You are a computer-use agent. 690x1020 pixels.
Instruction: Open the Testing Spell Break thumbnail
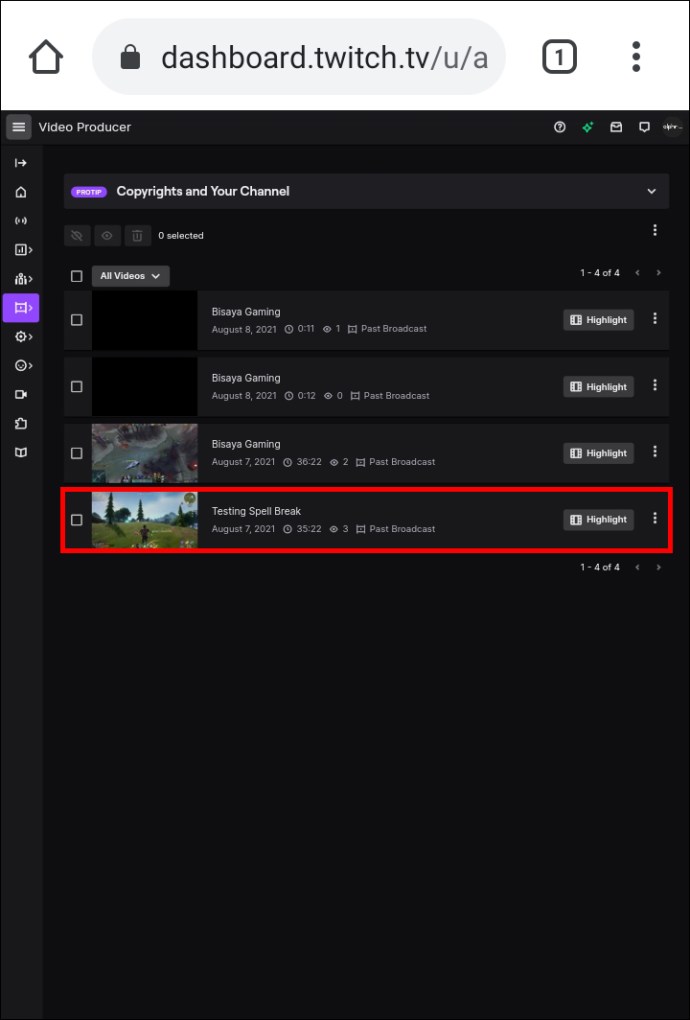tap(144, 520)
